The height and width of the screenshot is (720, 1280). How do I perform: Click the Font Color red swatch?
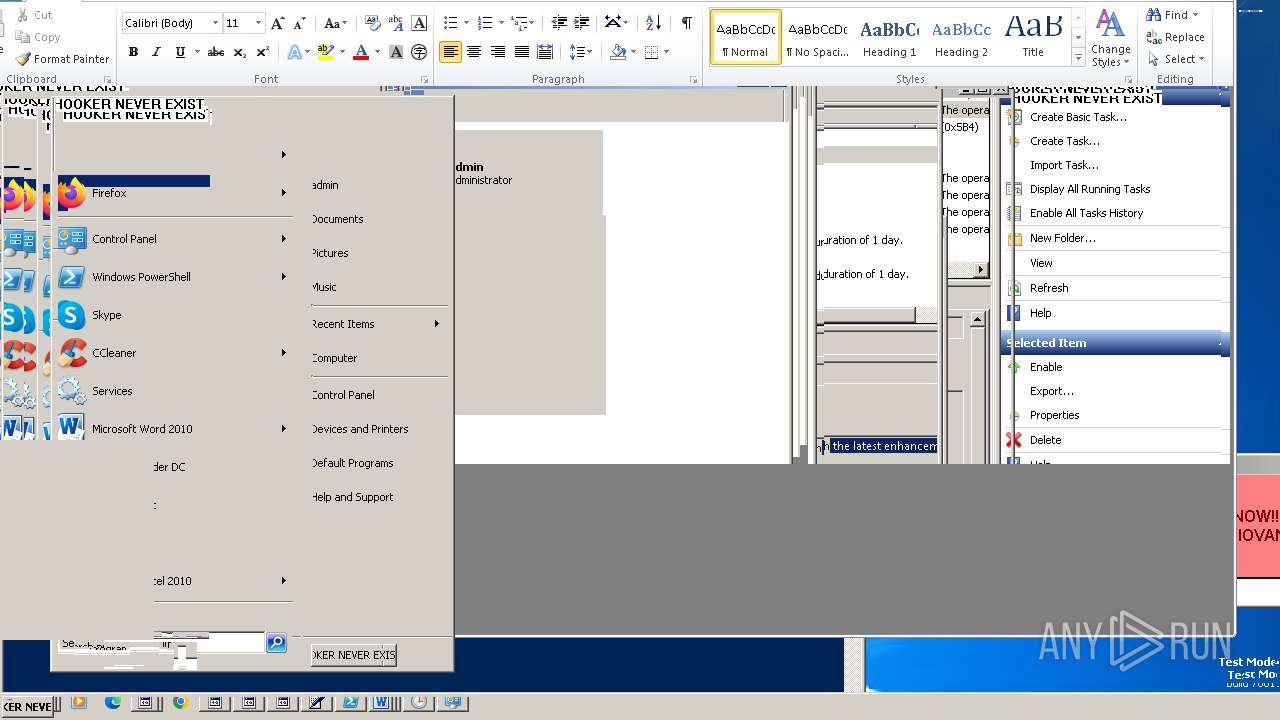(x=361, y=52)
